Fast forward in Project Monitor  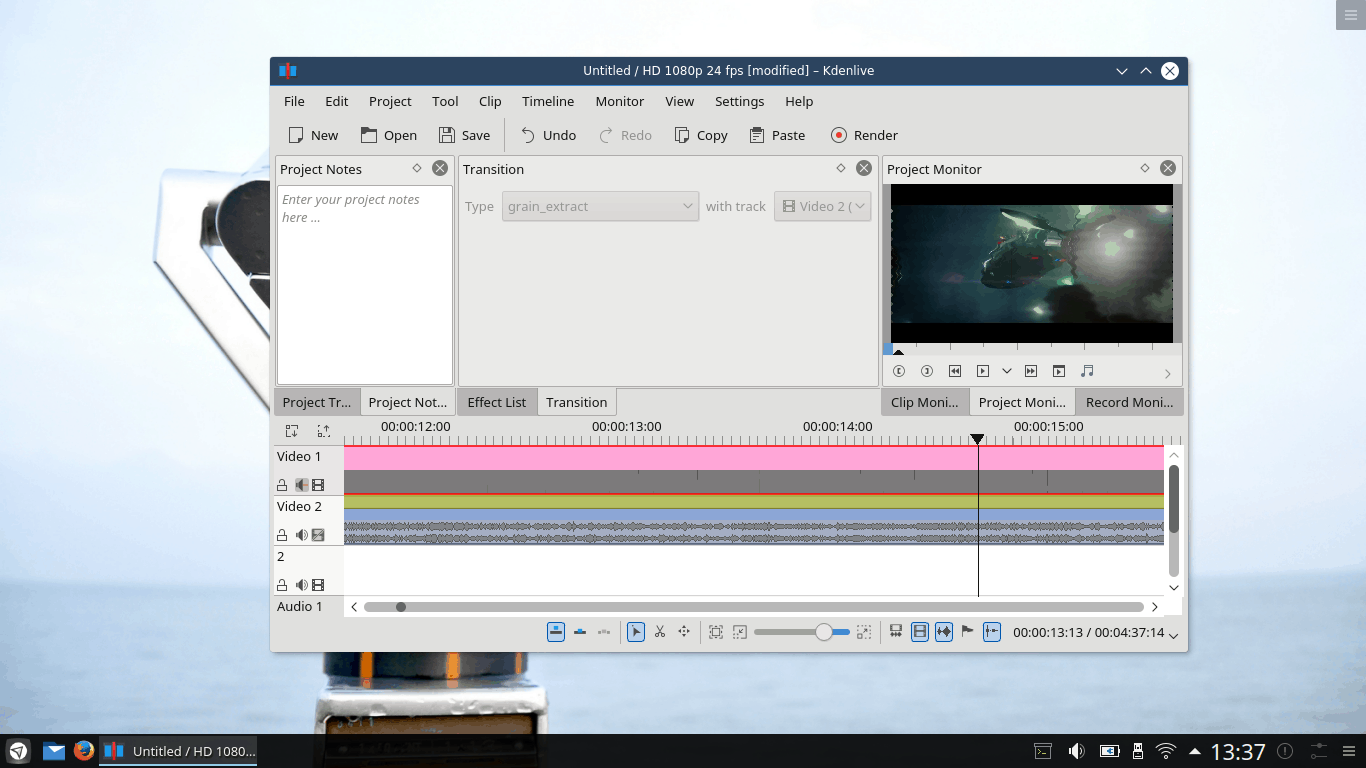[1031, 371]
